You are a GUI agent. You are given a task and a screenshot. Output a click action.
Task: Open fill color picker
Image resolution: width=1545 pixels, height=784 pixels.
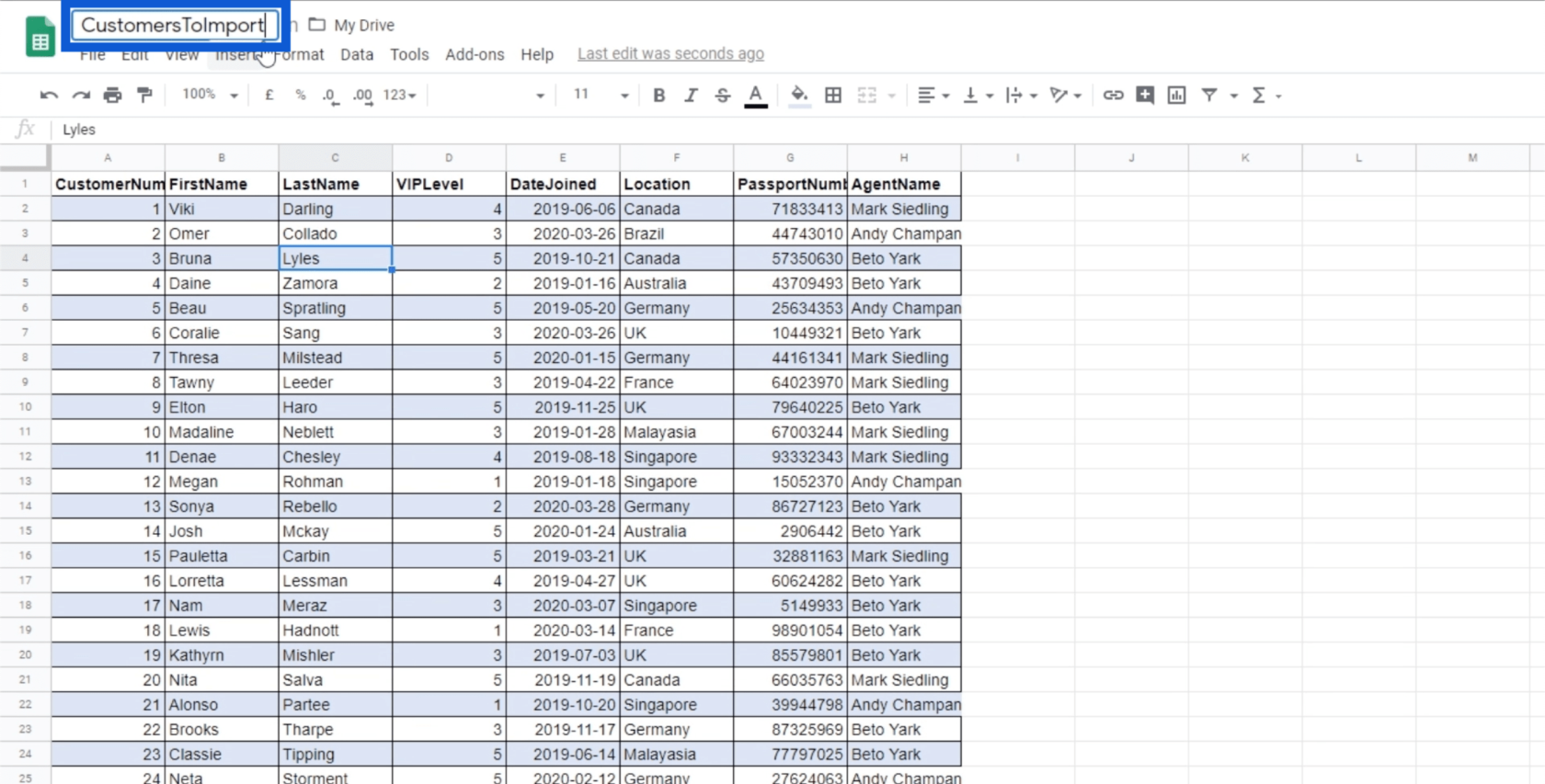coord(799,96)
